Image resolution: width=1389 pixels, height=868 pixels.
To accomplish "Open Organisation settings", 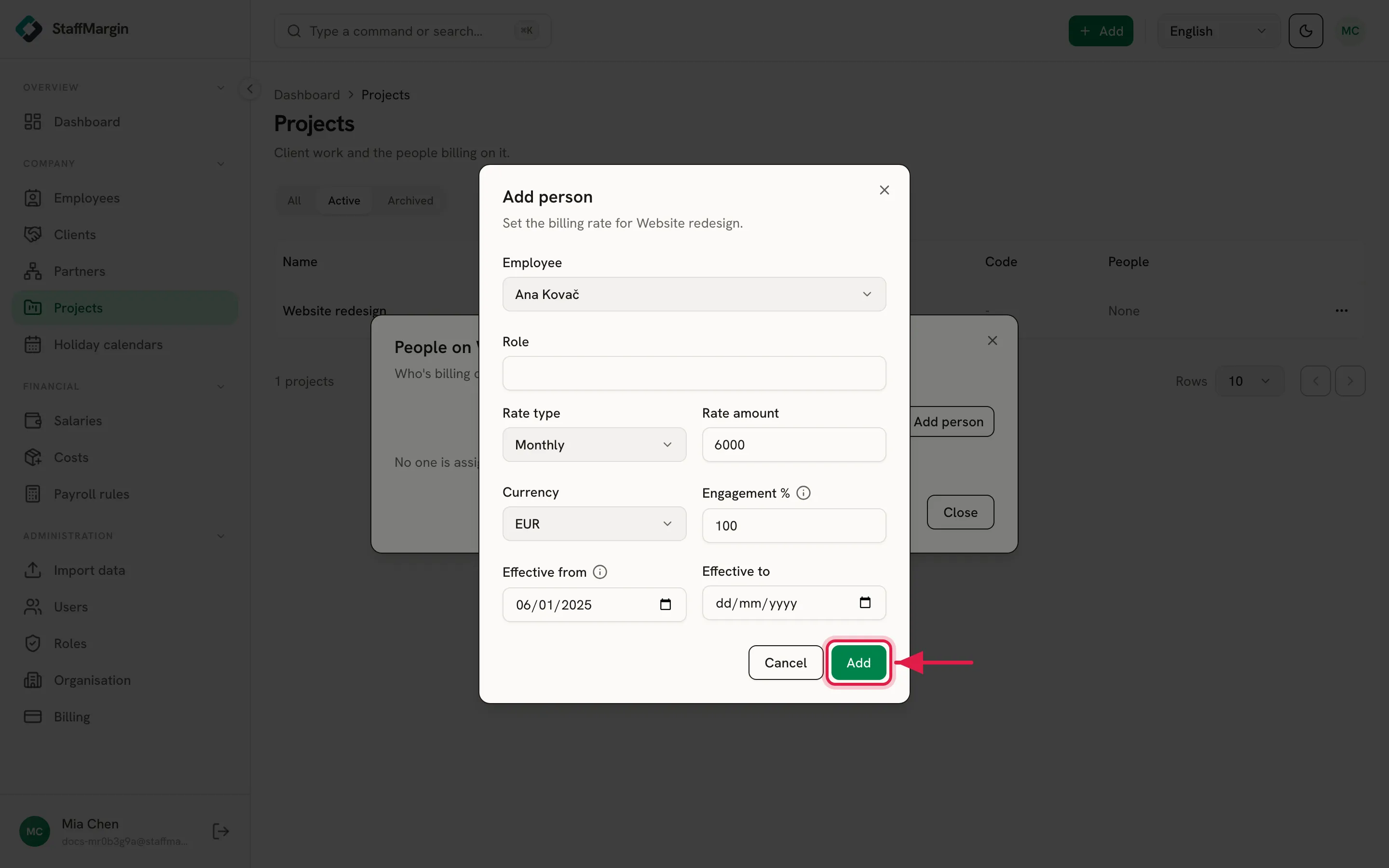I will pyautogui.click(x=124, y=681).
